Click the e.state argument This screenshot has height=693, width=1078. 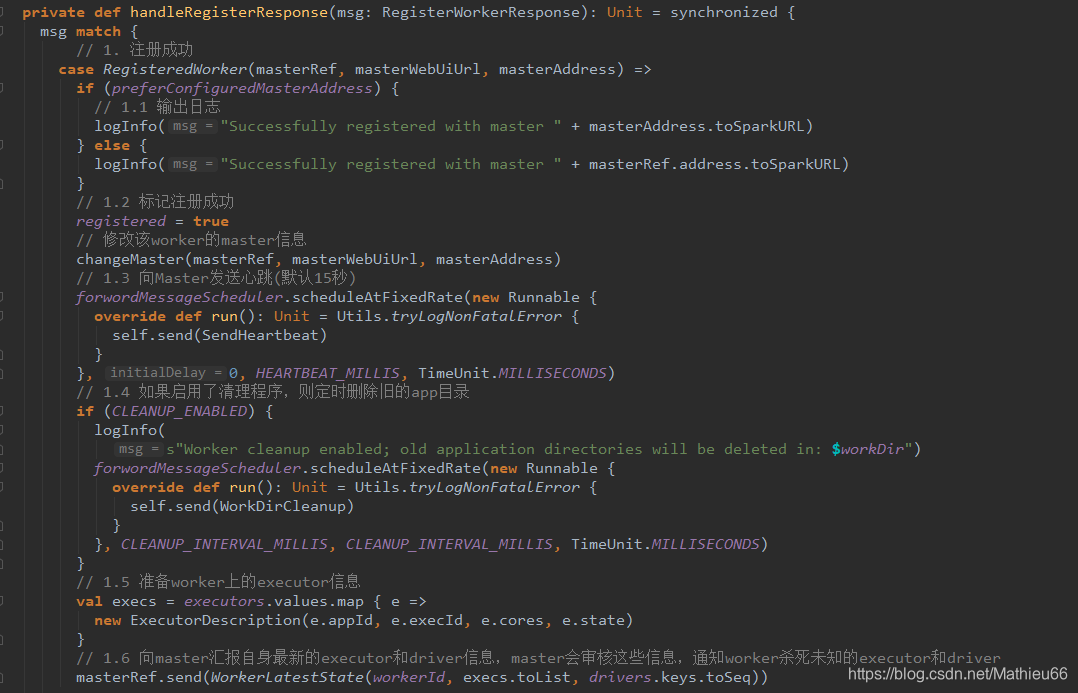[x=593, y=620]
